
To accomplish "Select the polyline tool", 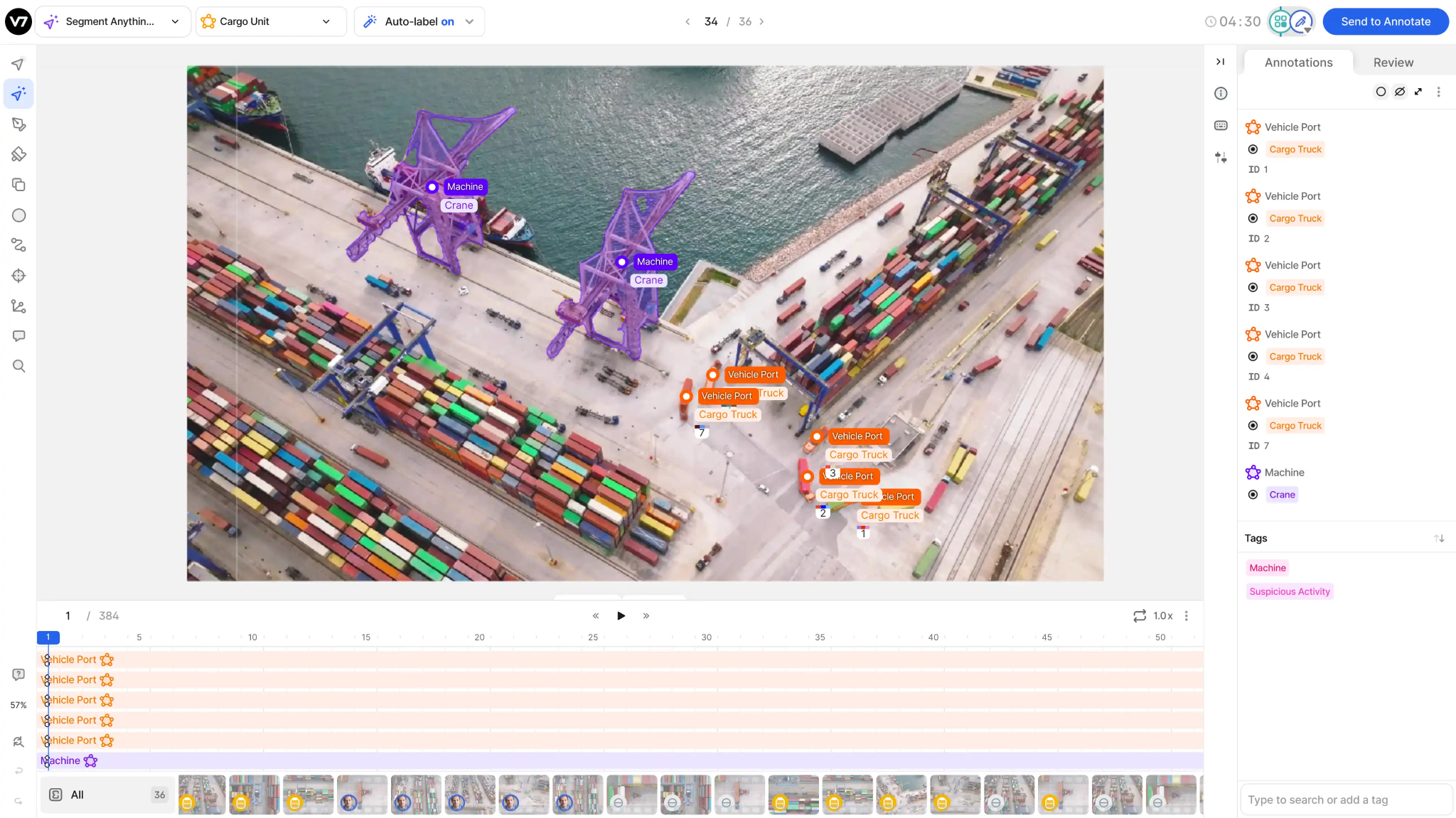I will (x=18, y=245).
